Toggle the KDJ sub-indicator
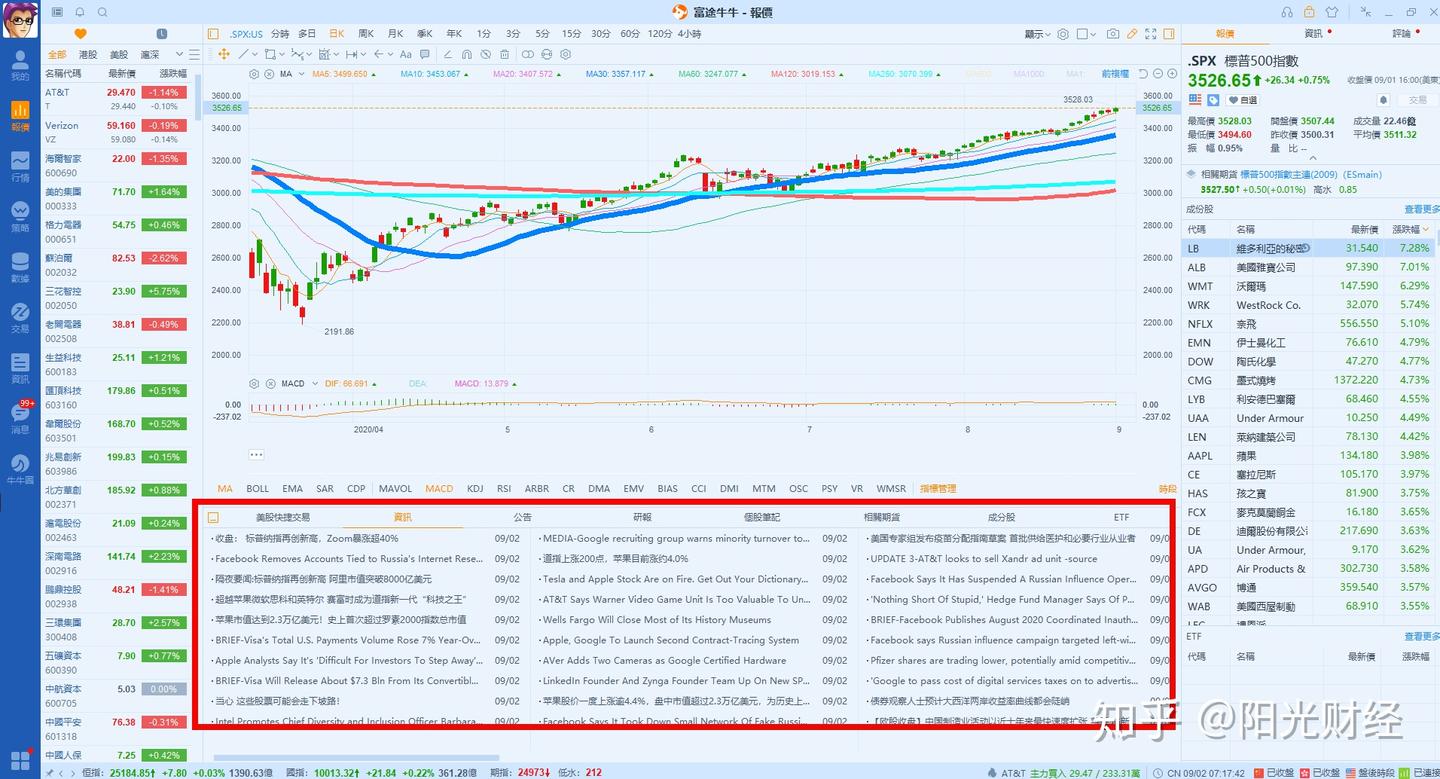Screen dimensions: 1440x779 [x=475, y=489]
